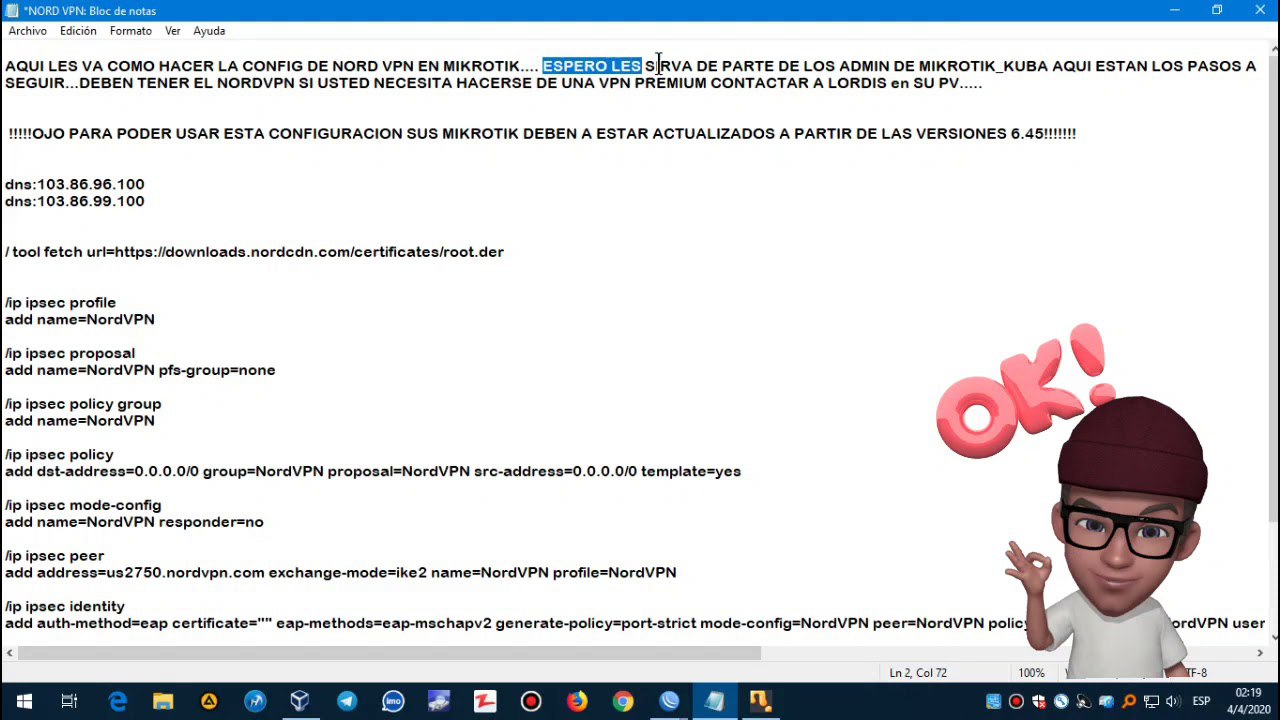Launch Google Chrome from the taskbar

coord(623,701)
